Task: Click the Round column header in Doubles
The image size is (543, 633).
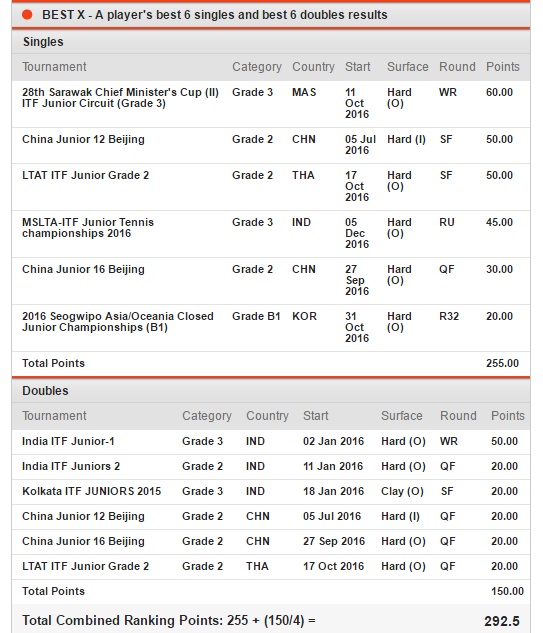Action: tap(458, 416)
